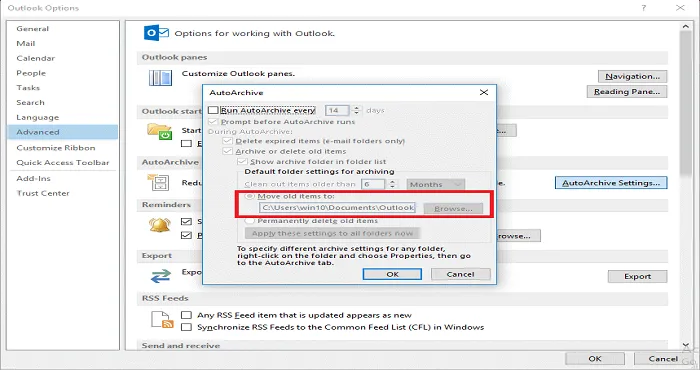Cancel the AutoArchive dialog
Viewport: 700px width, 370px height.
point(461,274)
